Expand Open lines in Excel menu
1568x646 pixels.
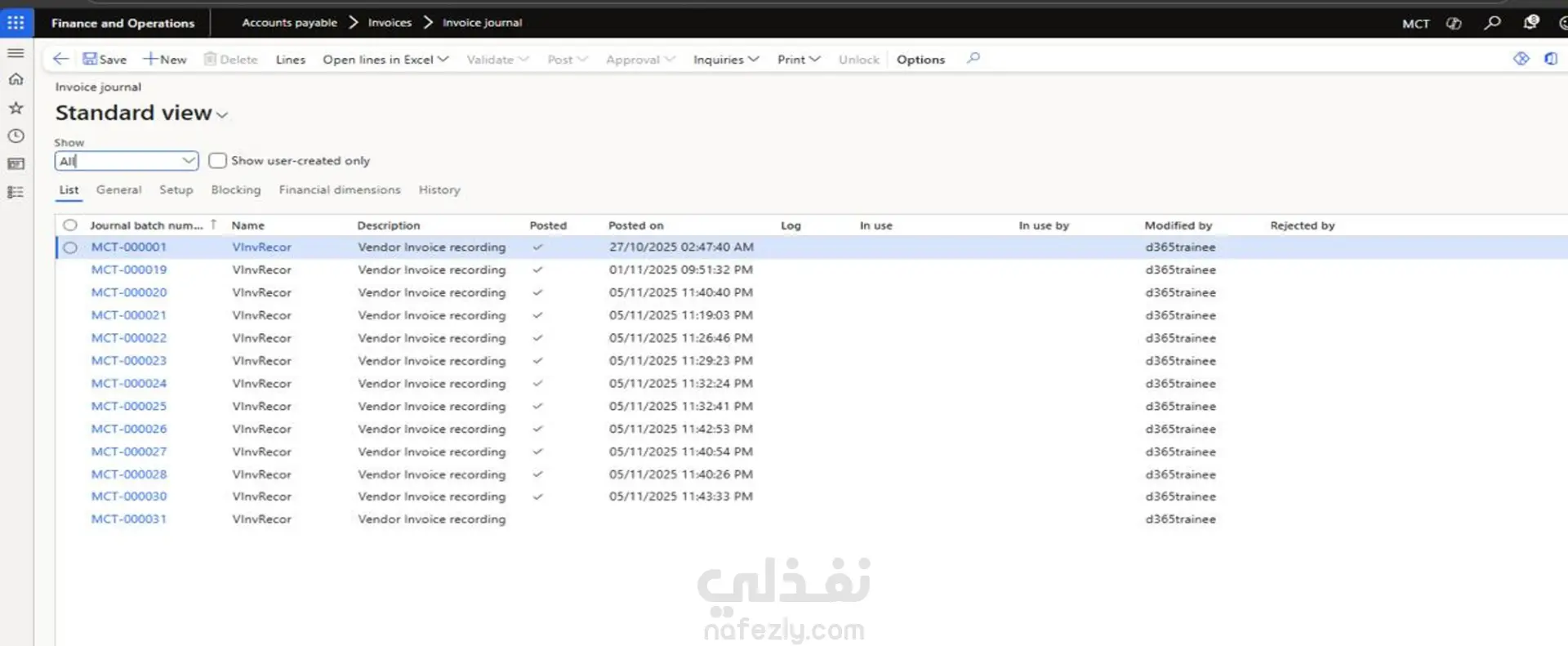point(385,60)
